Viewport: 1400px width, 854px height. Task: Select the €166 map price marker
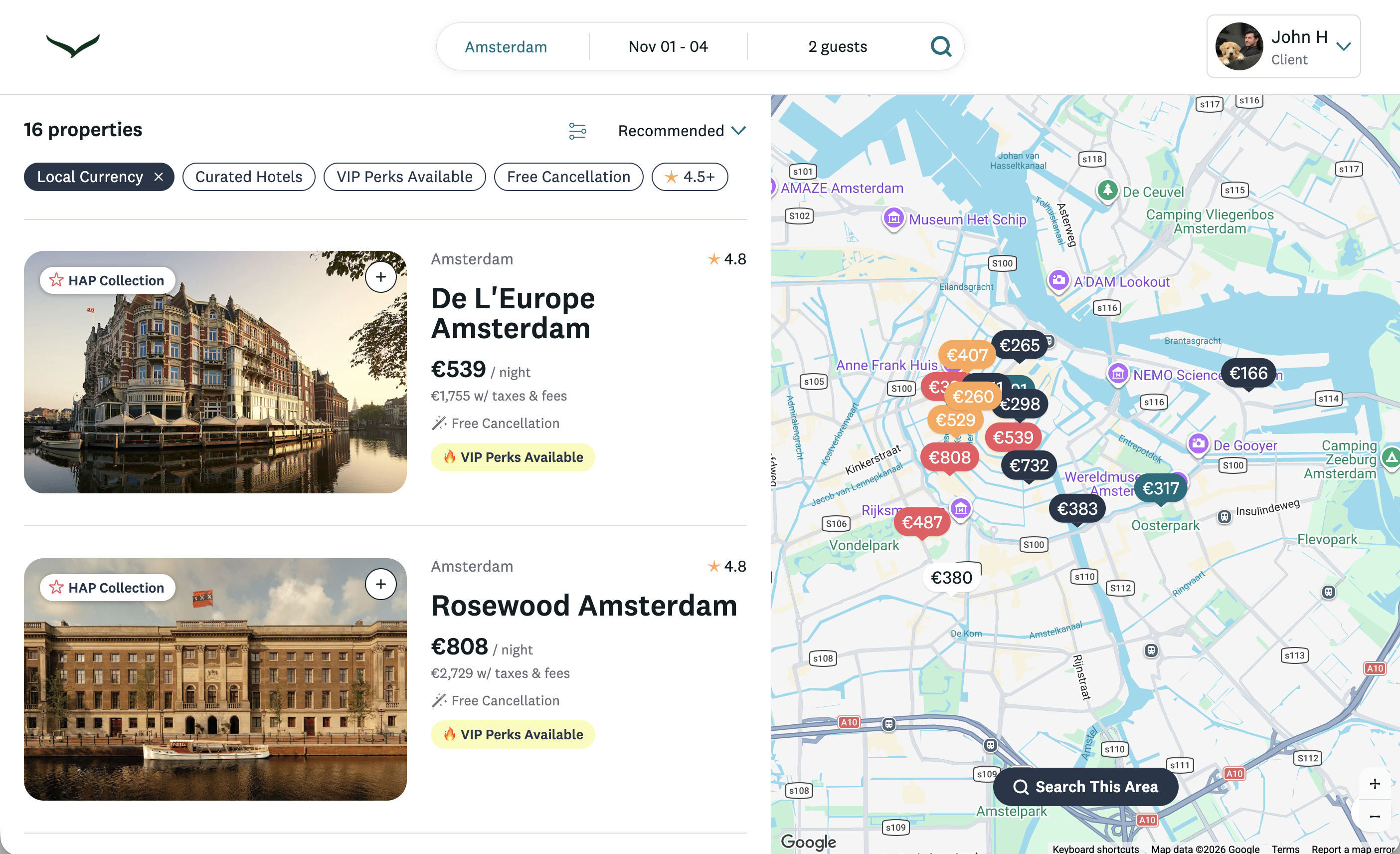pyautogui.click(x=1248, y=374)
